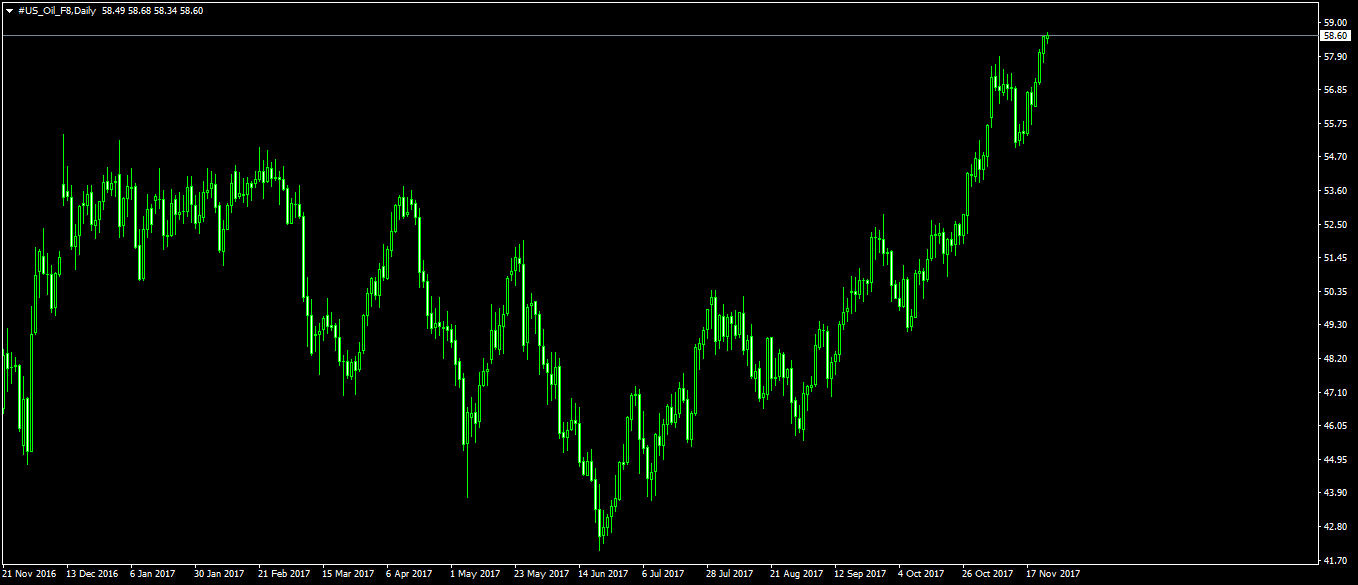Click the 26 Oct 2017 date label
Image resolution: width=1358 pixels, height=585 pixels.
[988, 574]
